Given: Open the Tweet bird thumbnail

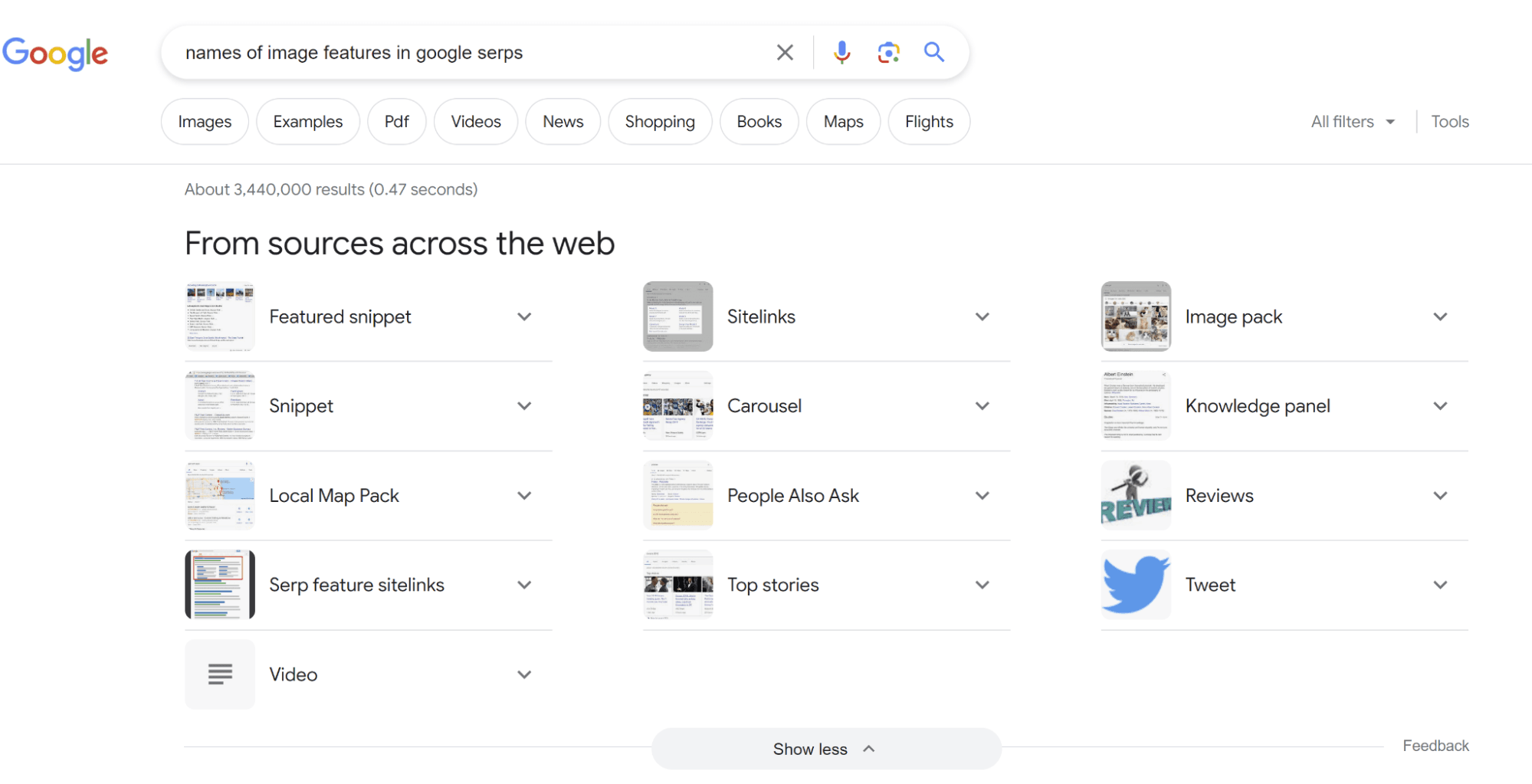Looking at the screenshot, I should tap(1136, 585).
